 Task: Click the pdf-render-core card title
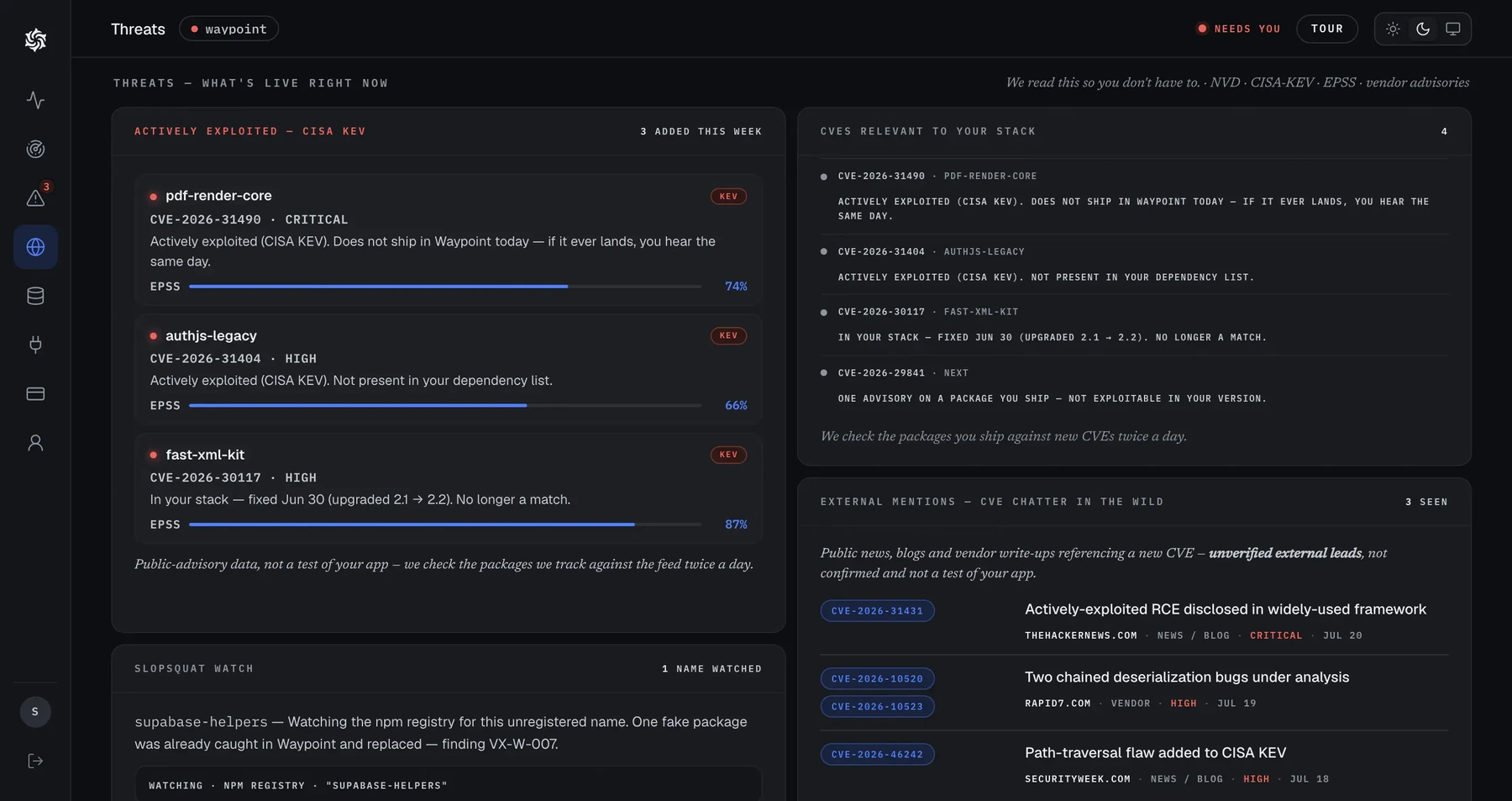218,195
